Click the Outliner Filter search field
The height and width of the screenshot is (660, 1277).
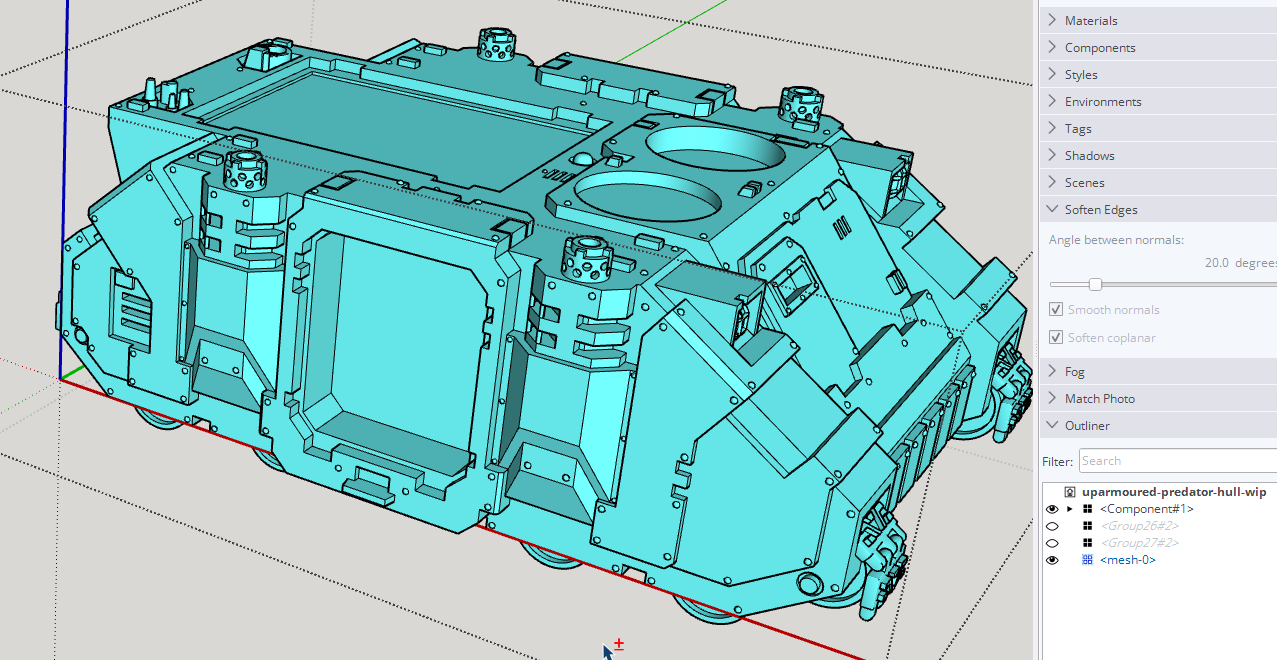[x=1176, y=461]
